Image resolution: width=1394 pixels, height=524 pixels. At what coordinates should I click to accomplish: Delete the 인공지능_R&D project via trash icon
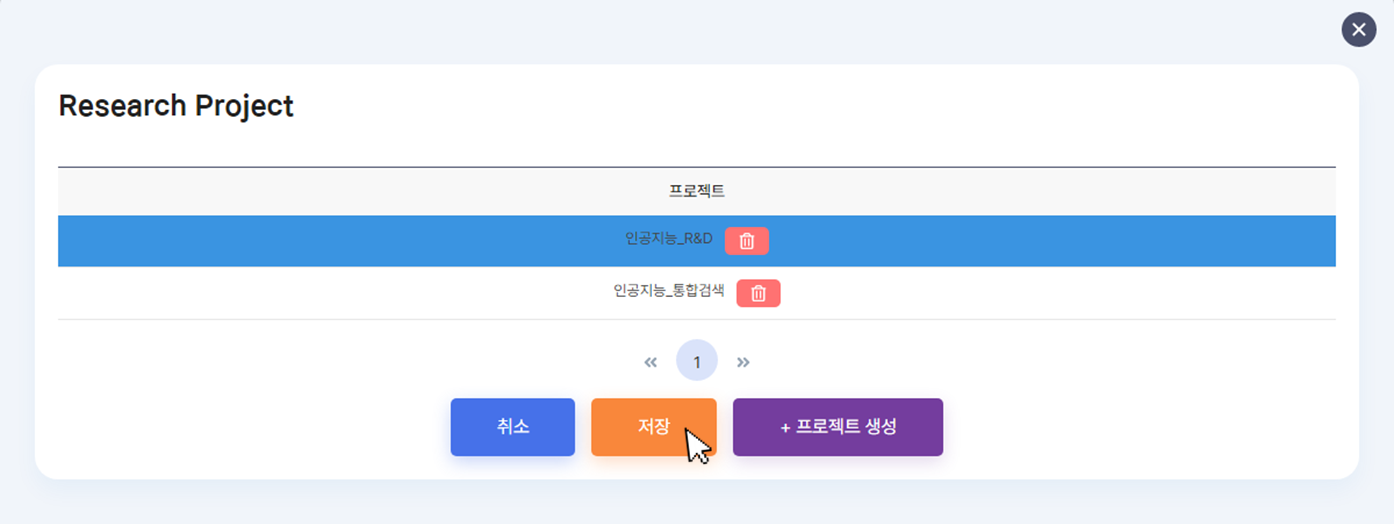point(747,241)
